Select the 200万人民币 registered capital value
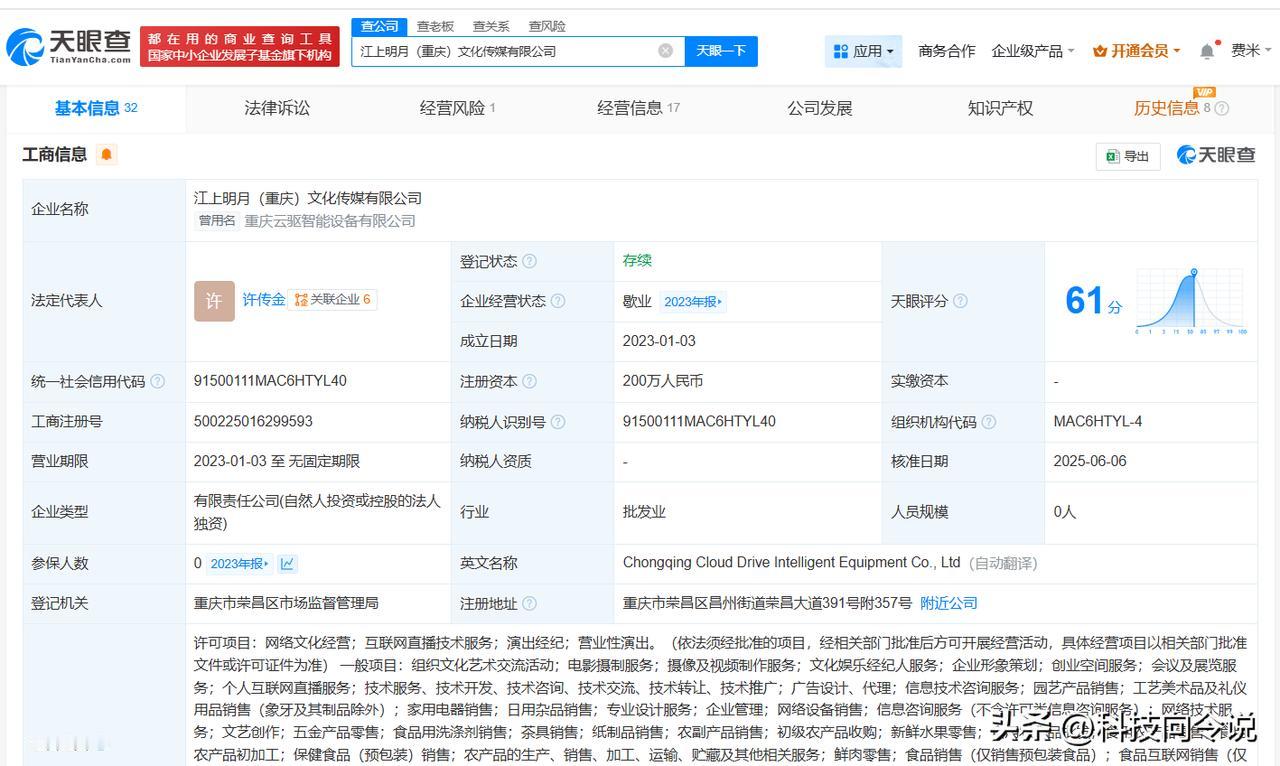This screenshot has height=766, width=1280. pos(663,381)
